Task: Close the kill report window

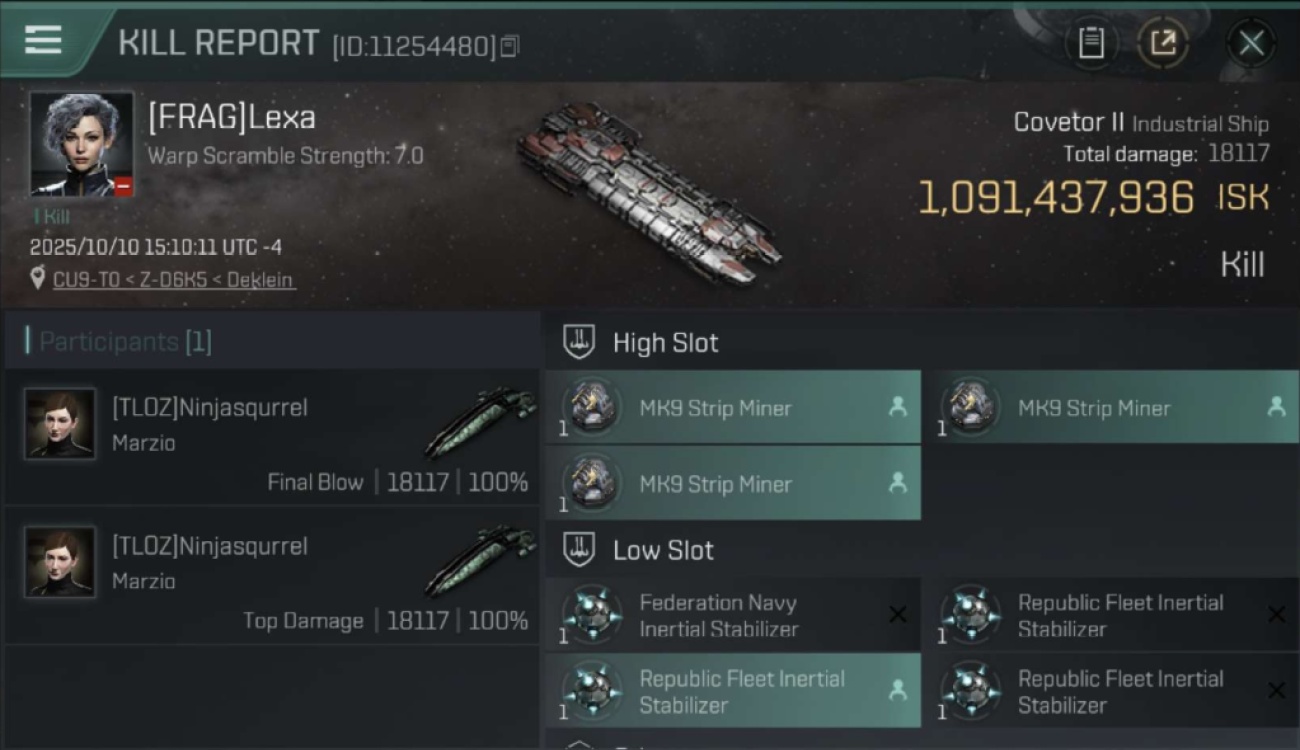Action: click(x=1251, y=43)
